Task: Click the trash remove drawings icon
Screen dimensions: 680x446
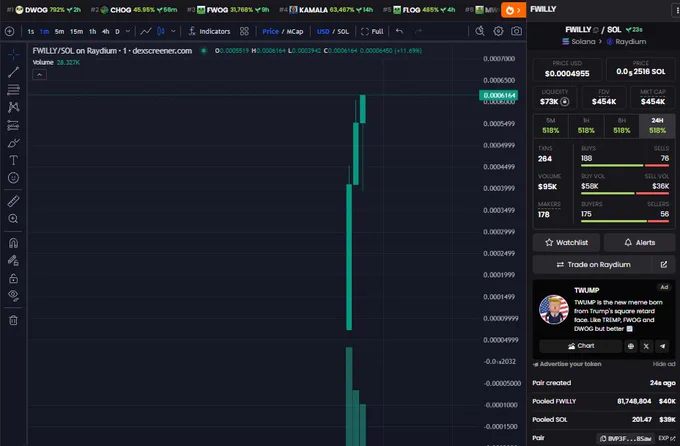Action: click(13, 320)
